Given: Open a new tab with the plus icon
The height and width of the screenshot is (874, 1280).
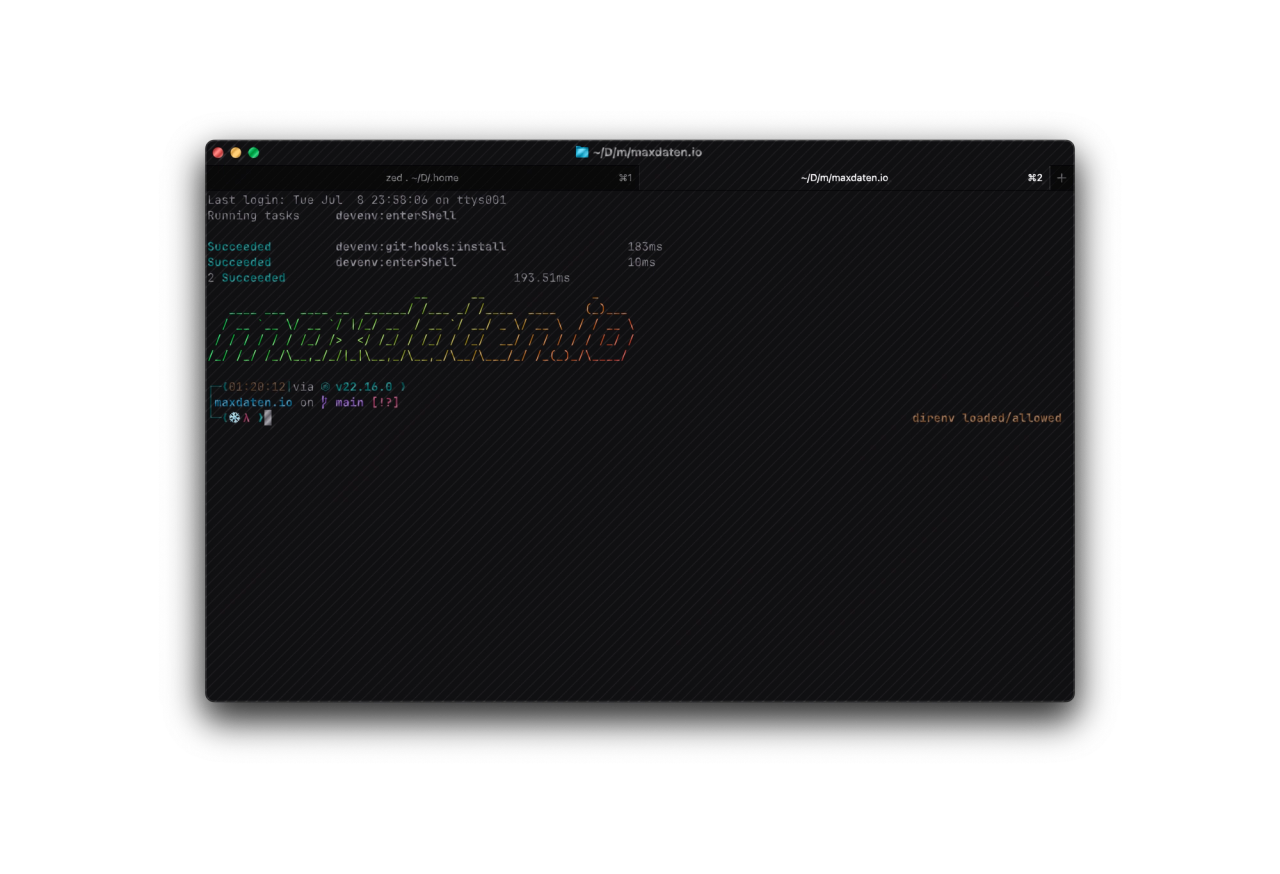Looking at the screenshot, I should point(1061,177).
